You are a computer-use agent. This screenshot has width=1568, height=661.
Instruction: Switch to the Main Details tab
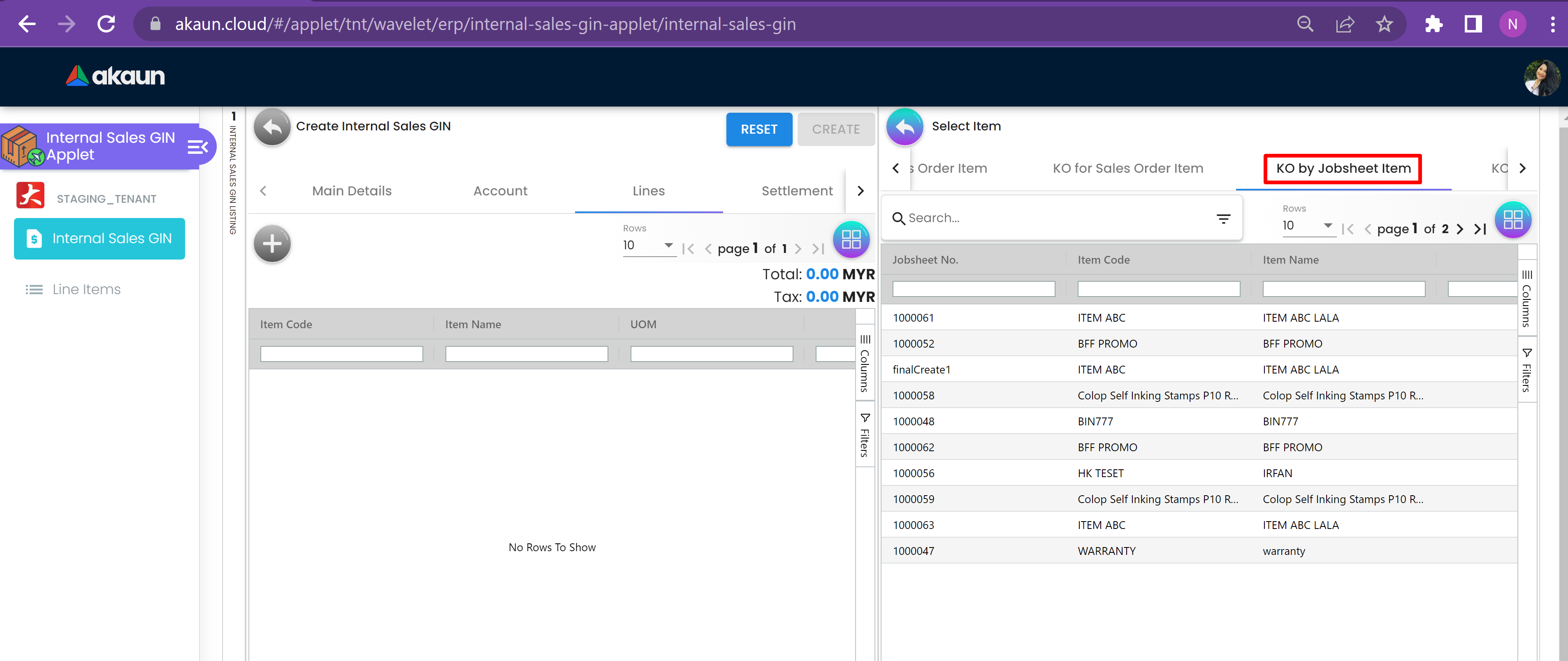point(352,190)
